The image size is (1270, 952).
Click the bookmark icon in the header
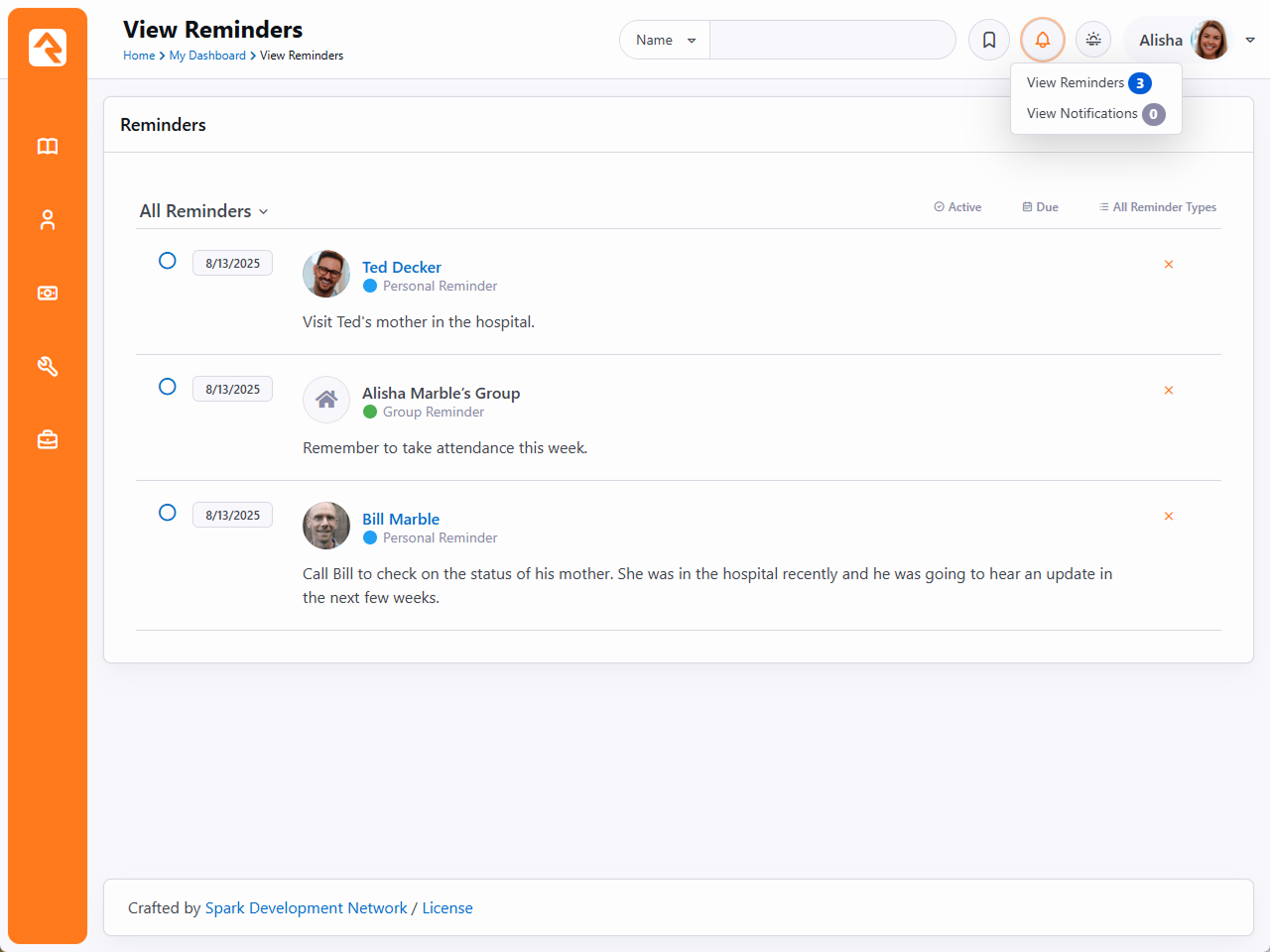click(989, 40)
